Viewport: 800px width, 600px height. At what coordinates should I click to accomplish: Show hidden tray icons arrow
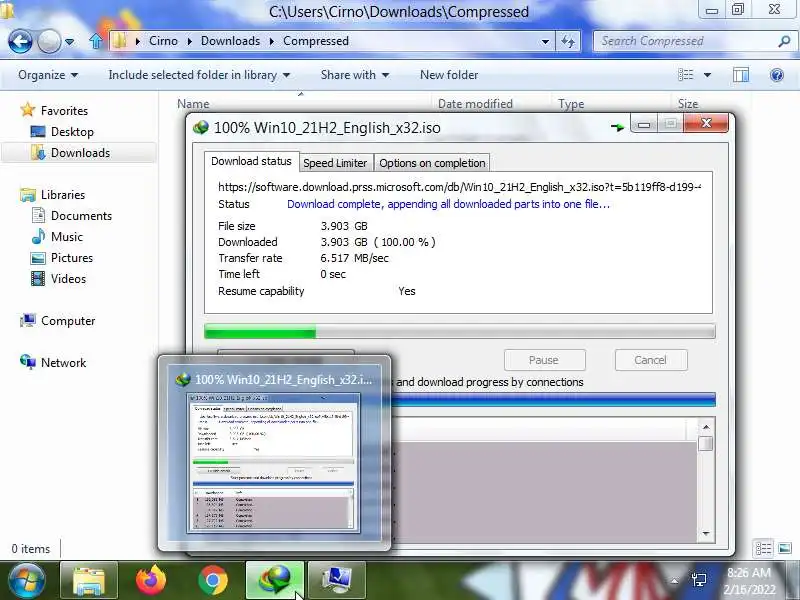674,581
